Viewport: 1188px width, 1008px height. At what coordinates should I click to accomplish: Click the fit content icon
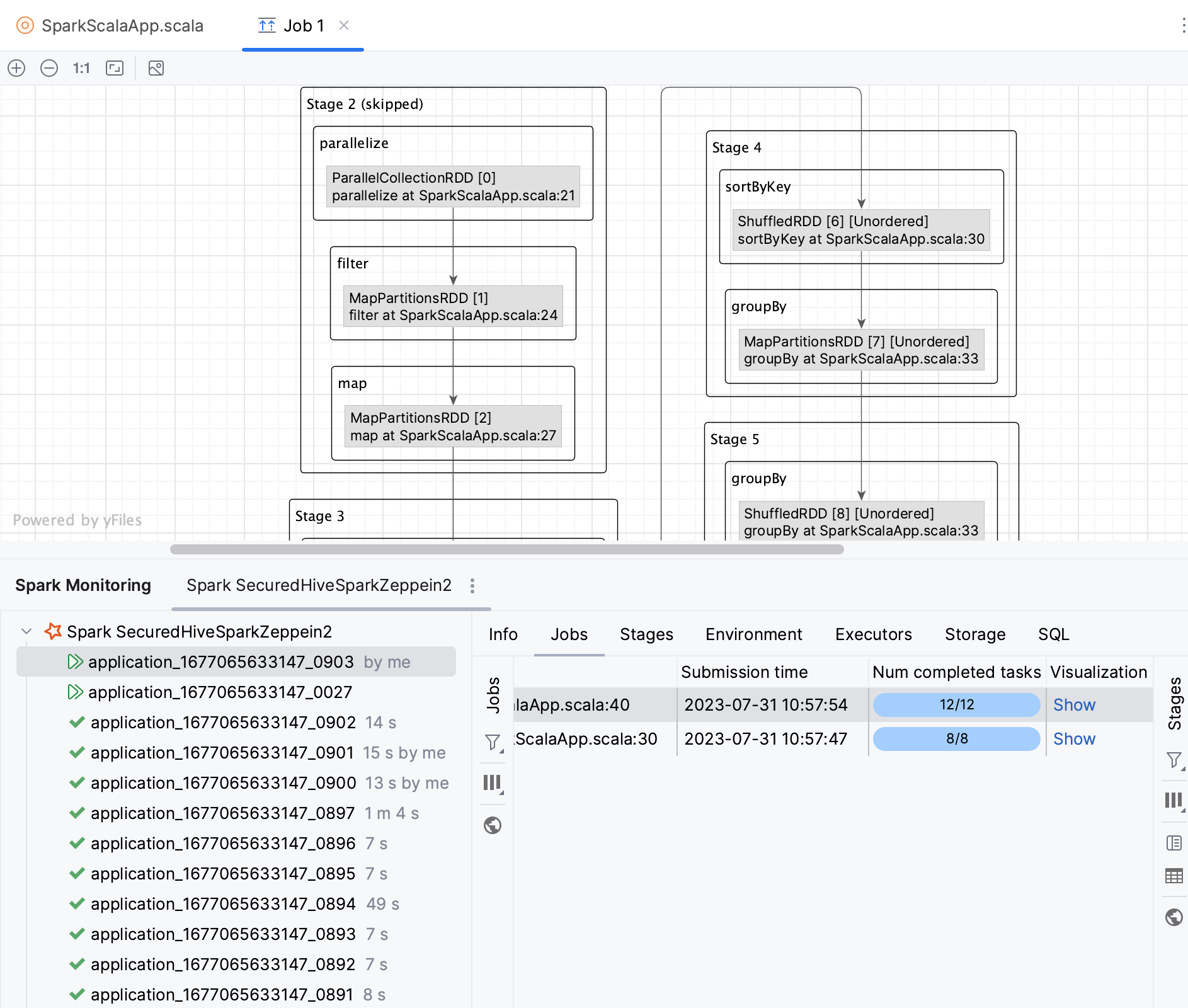point(115,68)
